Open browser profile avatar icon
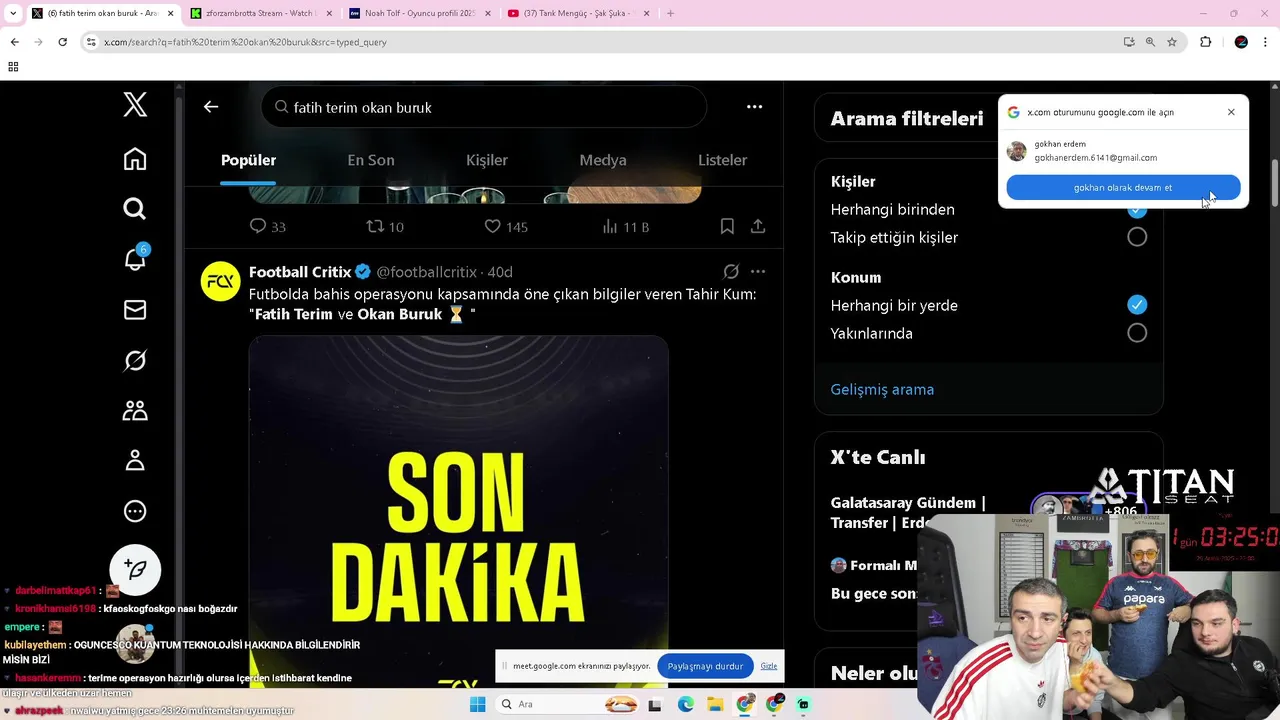The image size is (1280, 720). coord(1241,42)
